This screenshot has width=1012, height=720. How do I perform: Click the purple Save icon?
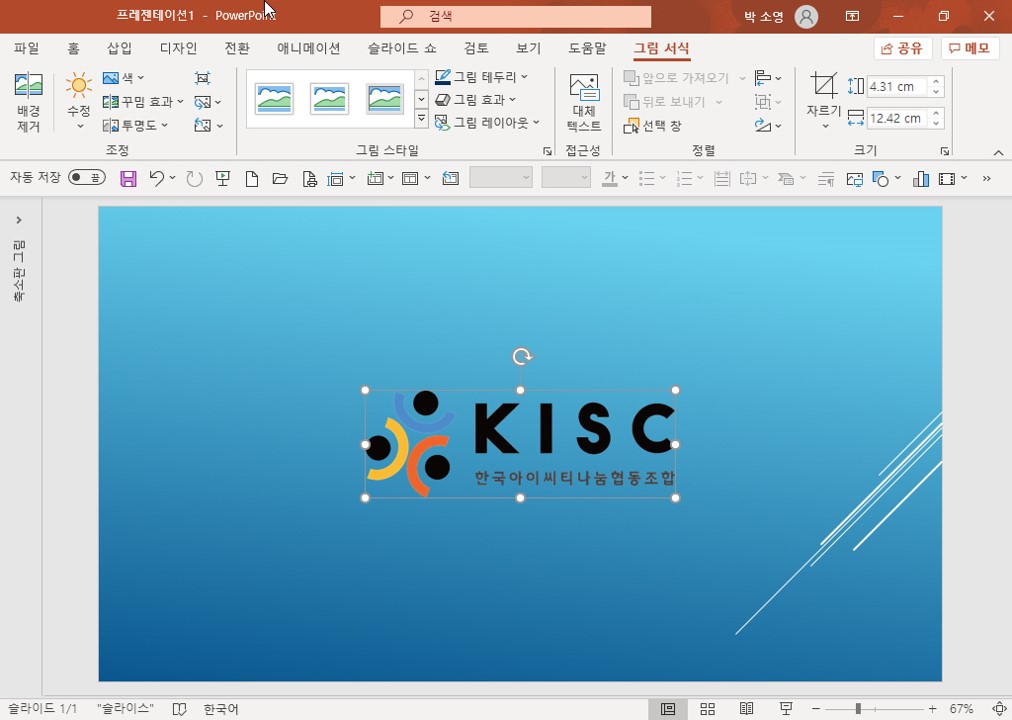pos(128,179)
